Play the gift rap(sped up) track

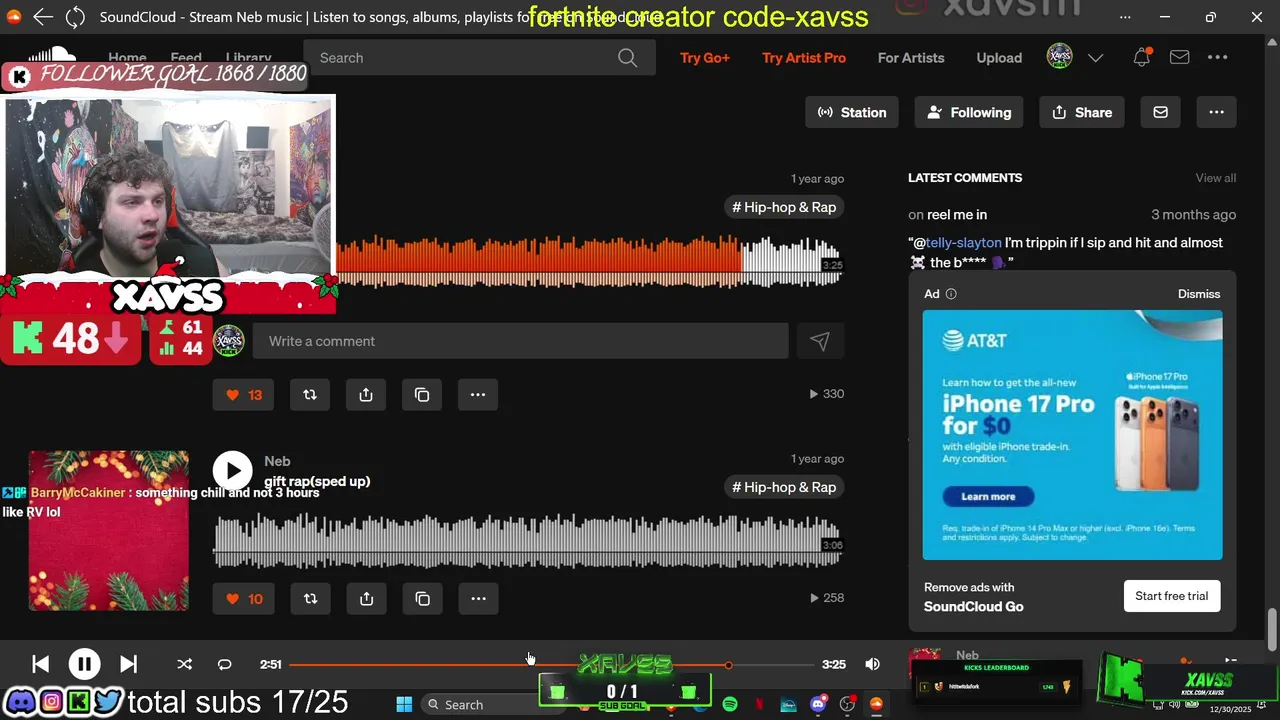pos(233,471)
